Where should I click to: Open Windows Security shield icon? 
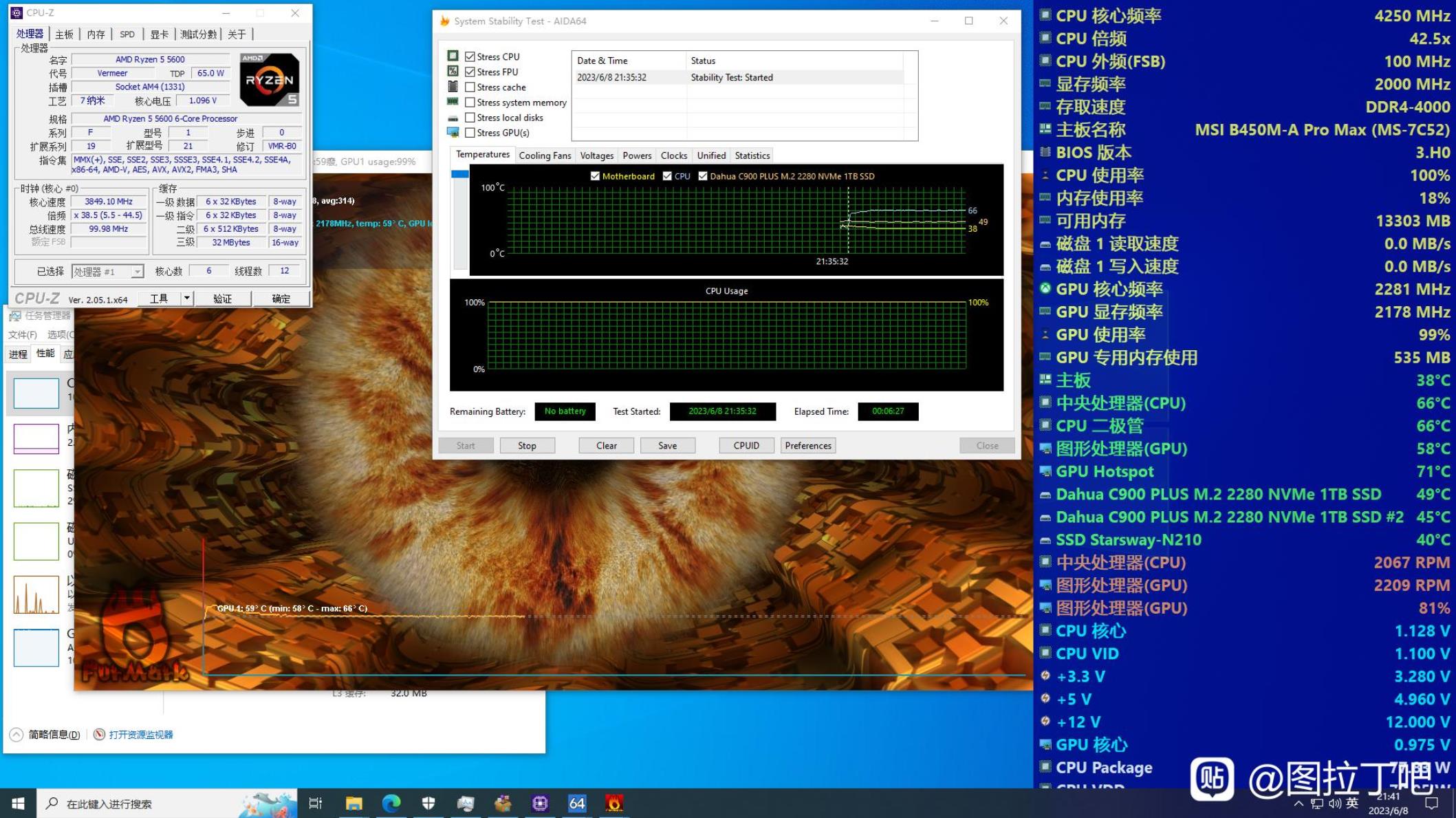428,803
